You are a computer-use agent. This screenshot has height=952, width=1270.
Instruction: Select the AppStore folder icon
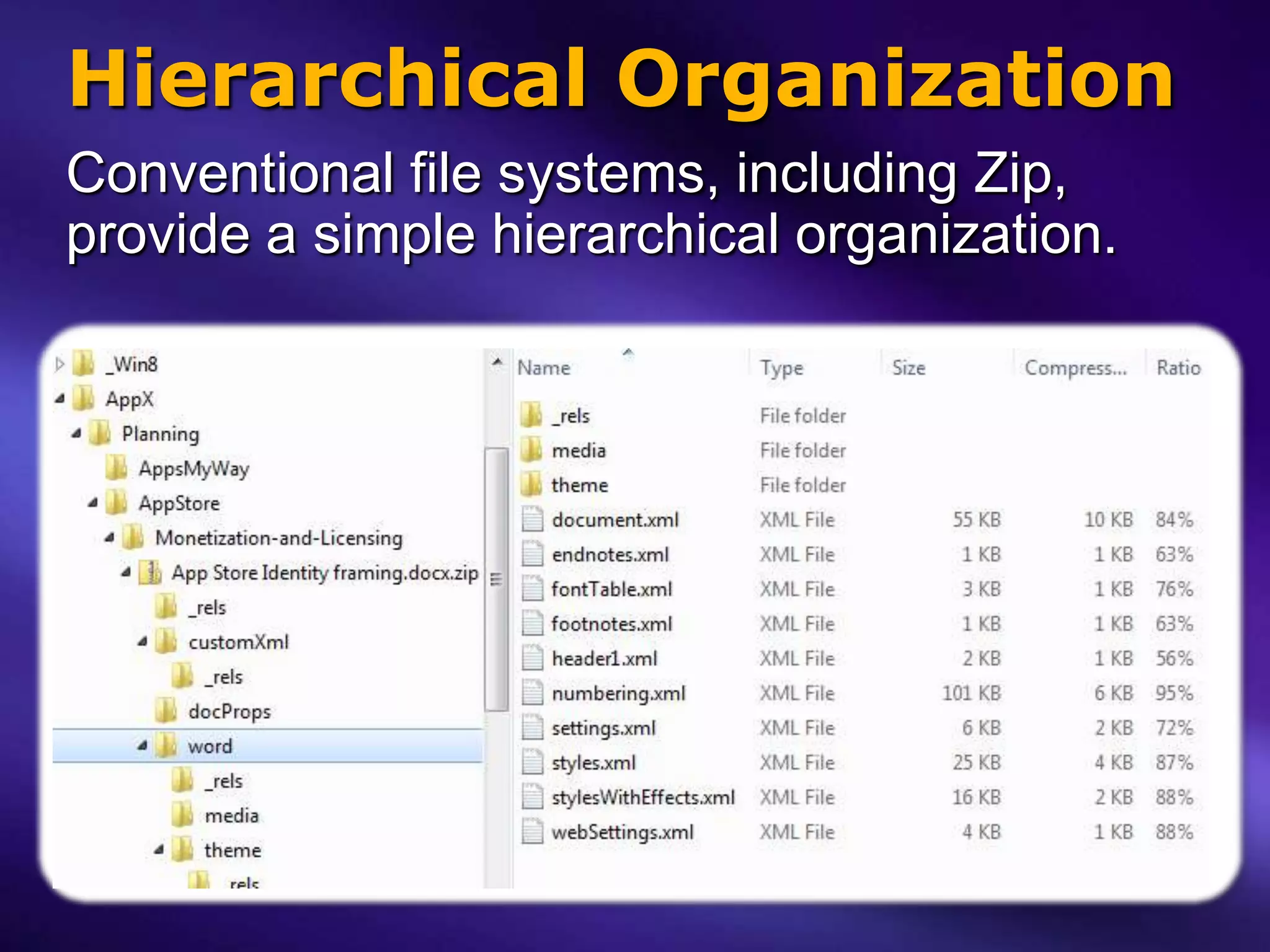pyautogui.click(x=117, y=503)
